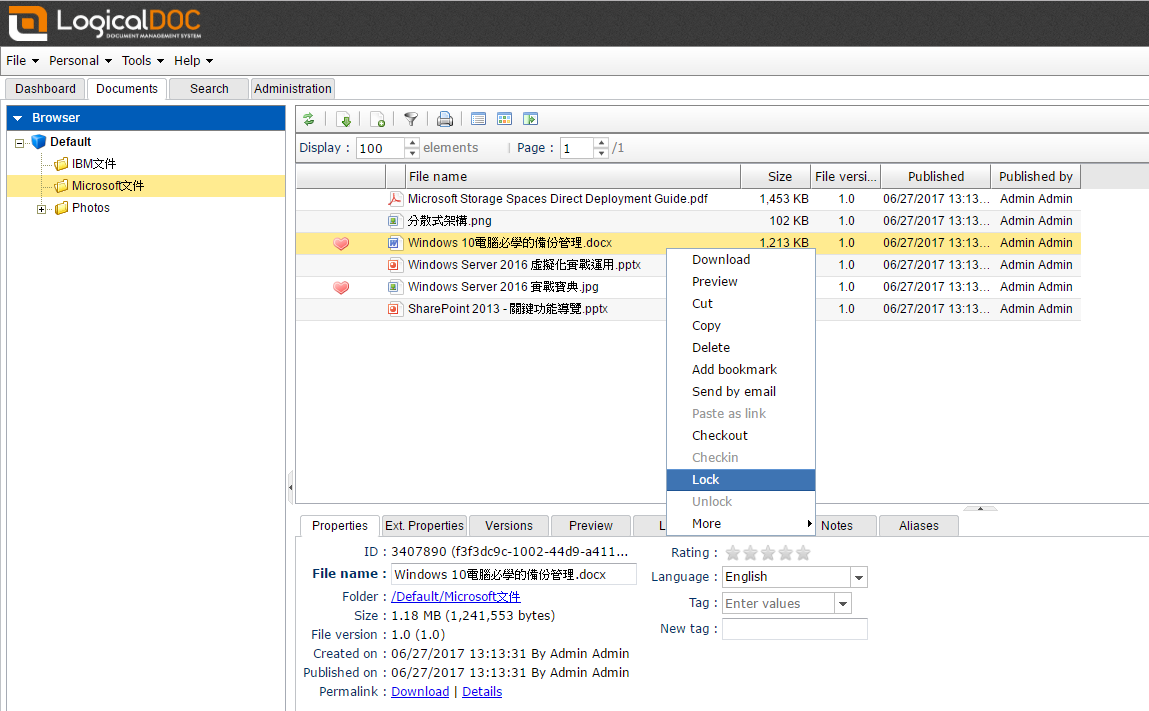Screen dimensions: 1149x711
Task: Click the LogicalDOC logo
Action: click(105, 23)
